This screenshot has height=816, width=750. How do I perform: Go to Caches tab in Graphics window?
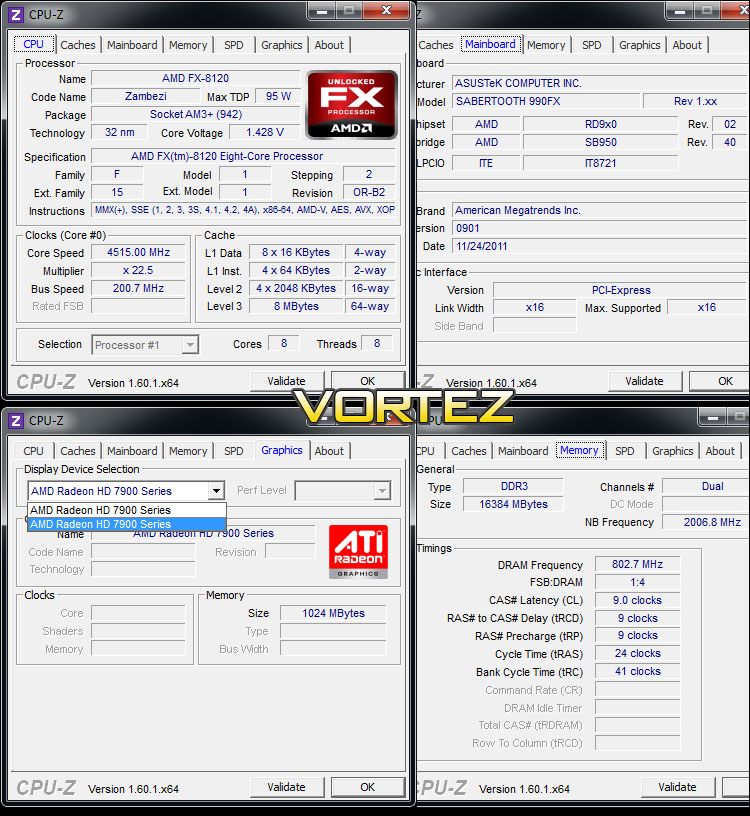78,451
